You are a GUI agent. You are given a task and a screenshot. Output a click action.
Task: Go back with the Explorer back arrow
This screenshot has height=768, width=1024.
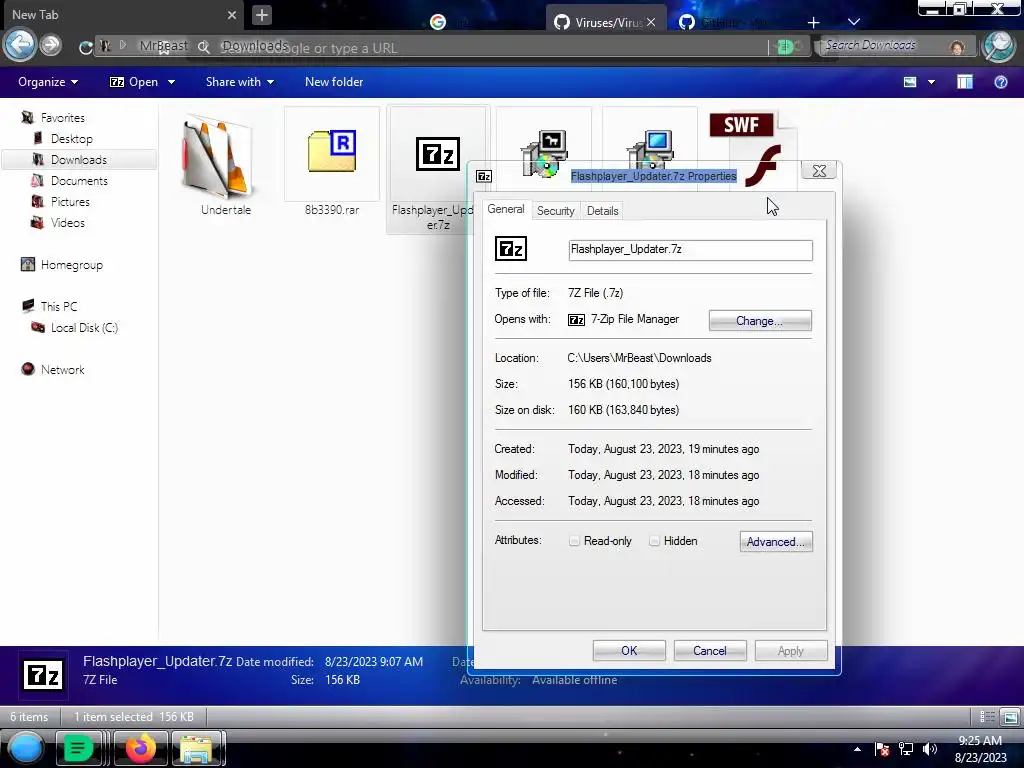[x=20, y=45]
